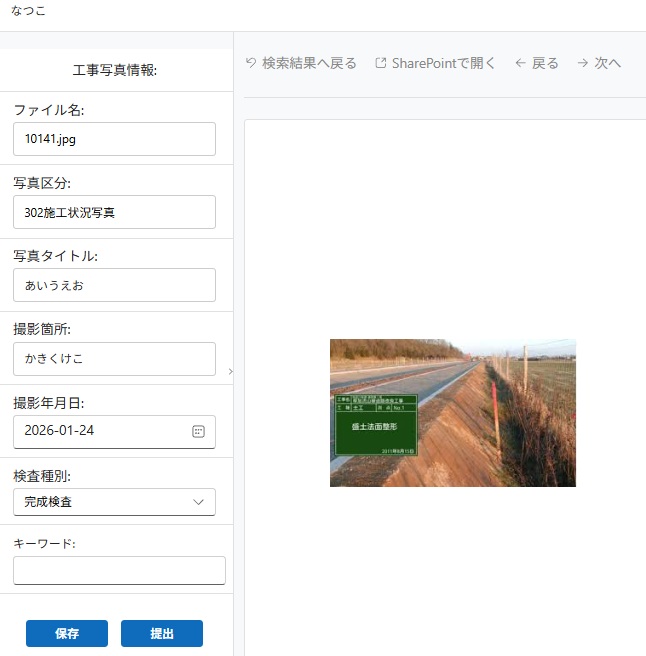
Task: Click the 工事写真情報 panel heading
Action: coord(115,70)
